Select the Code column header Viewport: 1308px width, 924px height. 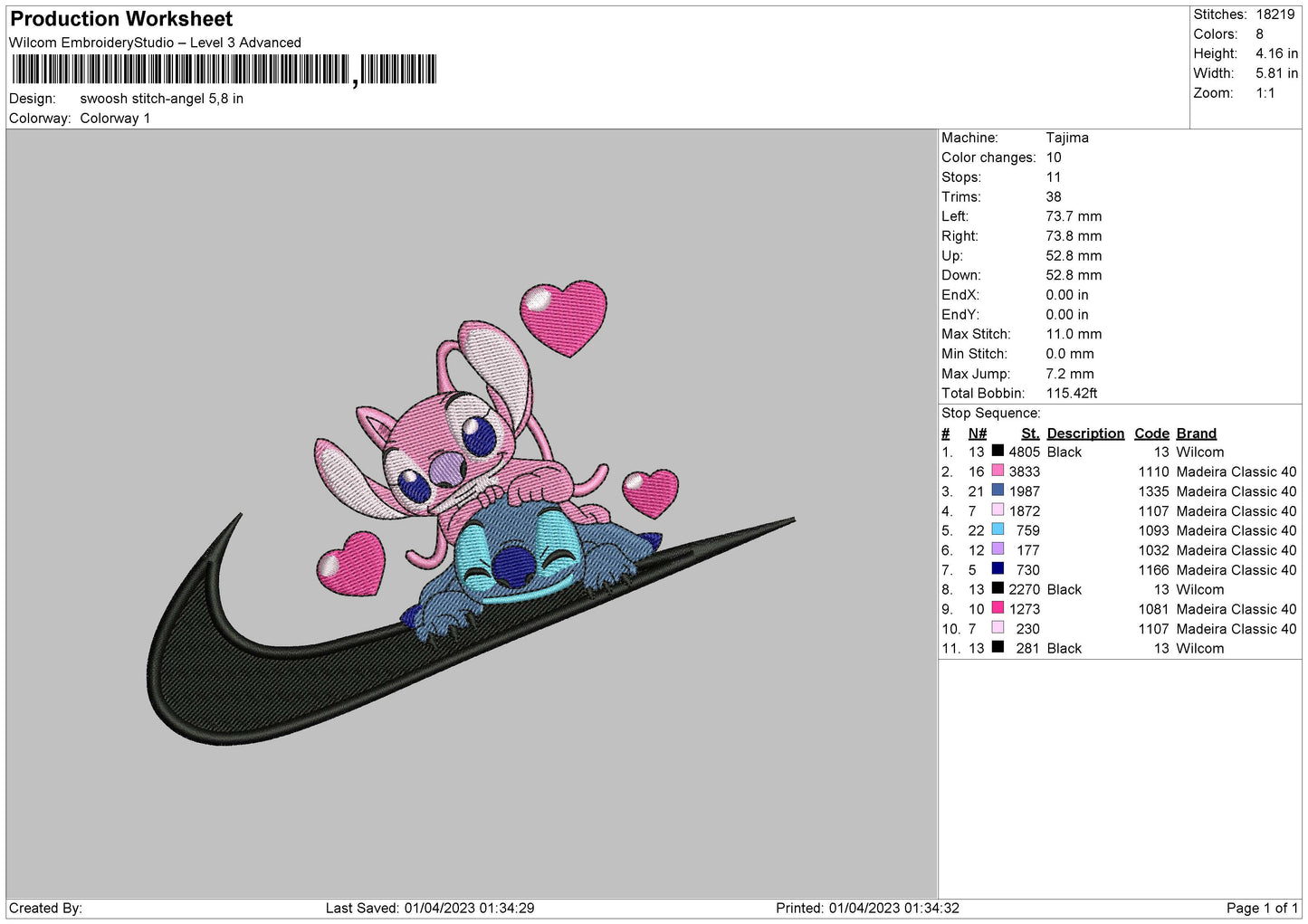pos(1151,433)
